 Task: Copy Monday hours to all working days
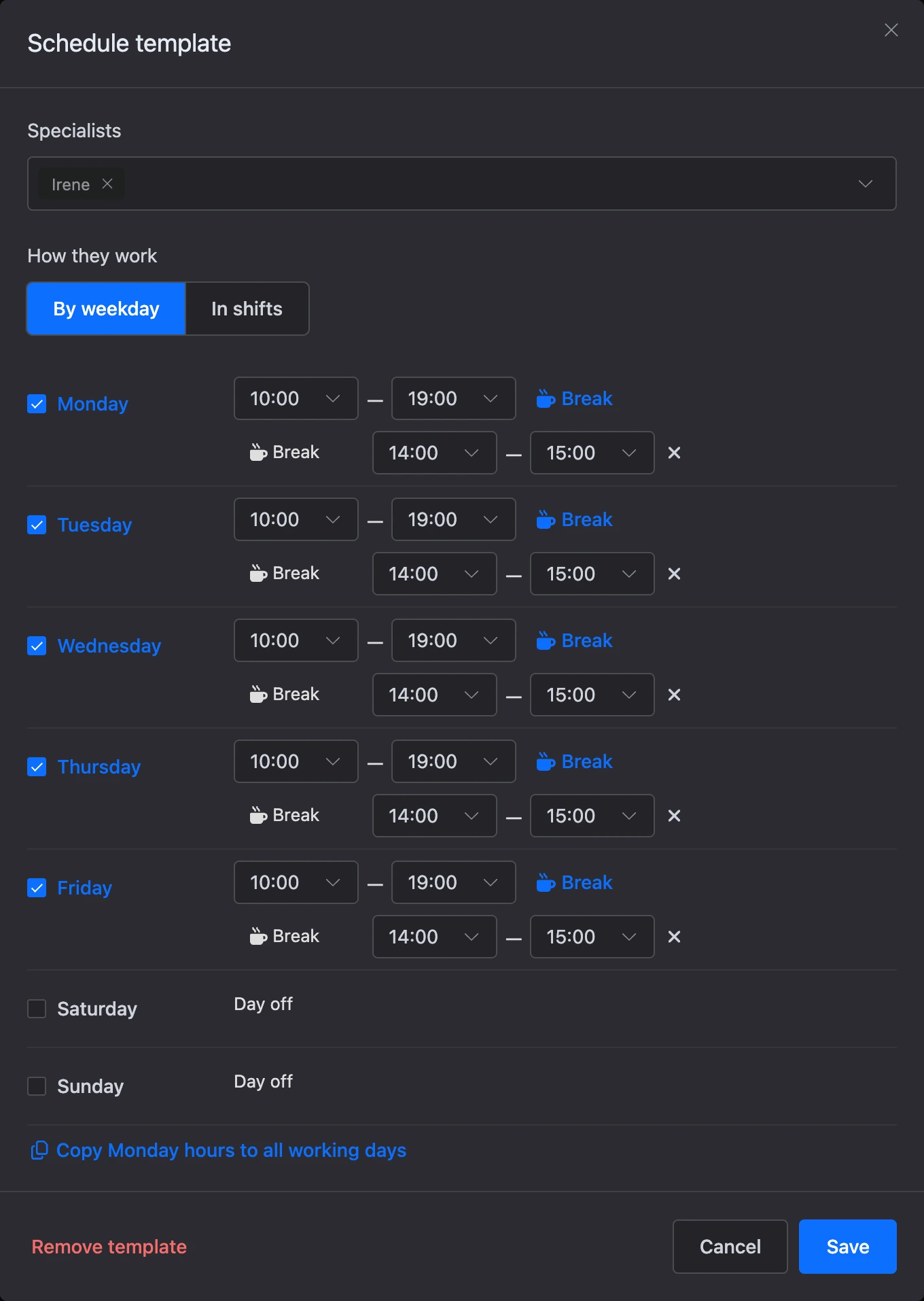[x=219, y=1150]
